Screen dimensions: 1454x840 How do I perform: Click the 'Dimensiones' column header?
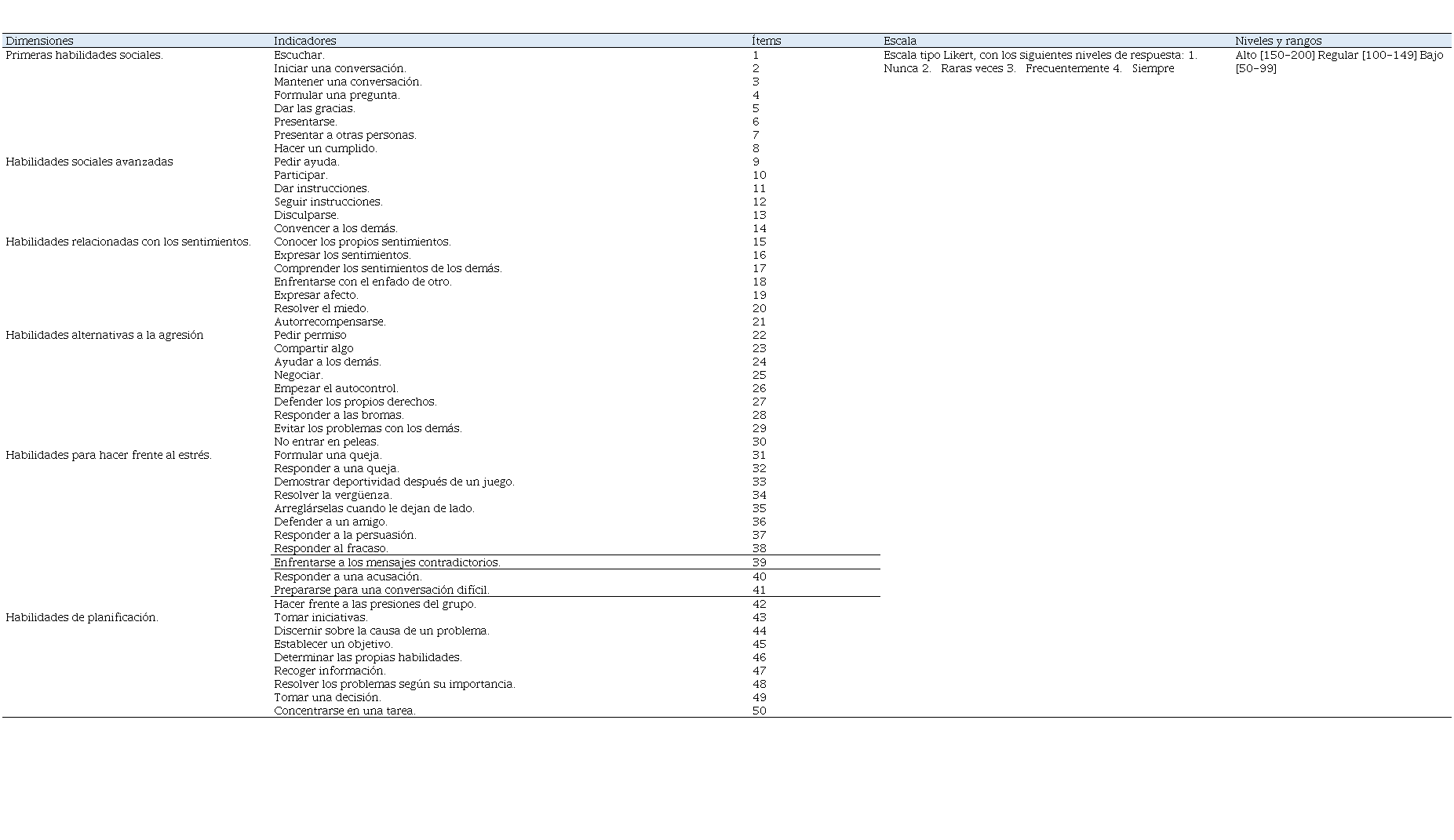pos(39,41)
